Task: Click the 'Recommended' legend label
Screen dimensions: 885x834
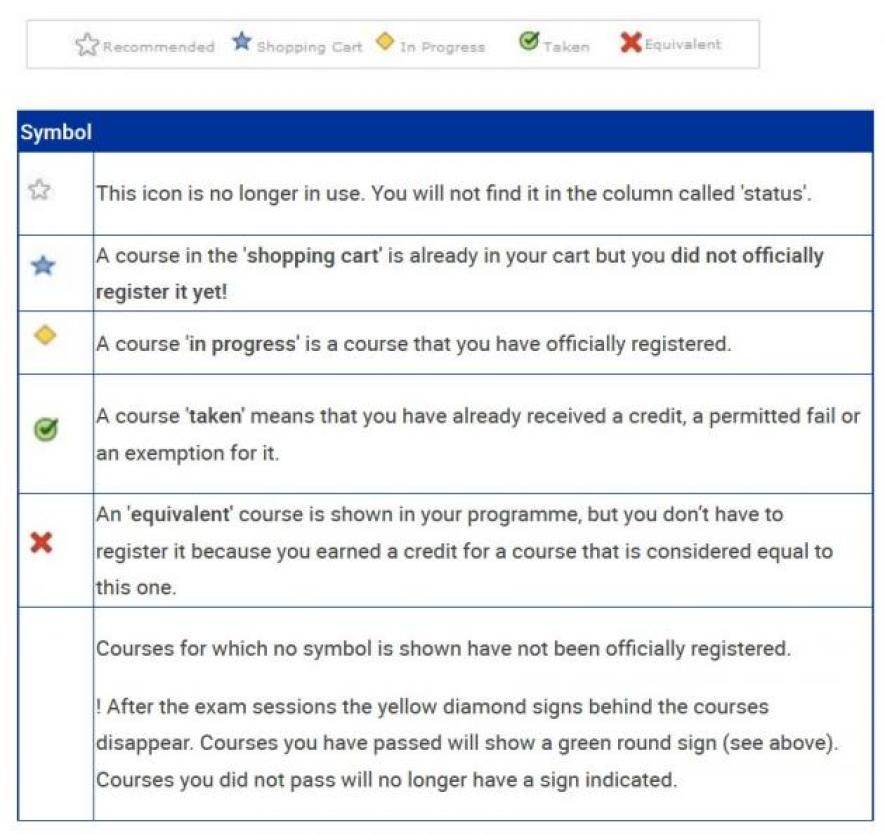Action: click(x=158, y=47)
